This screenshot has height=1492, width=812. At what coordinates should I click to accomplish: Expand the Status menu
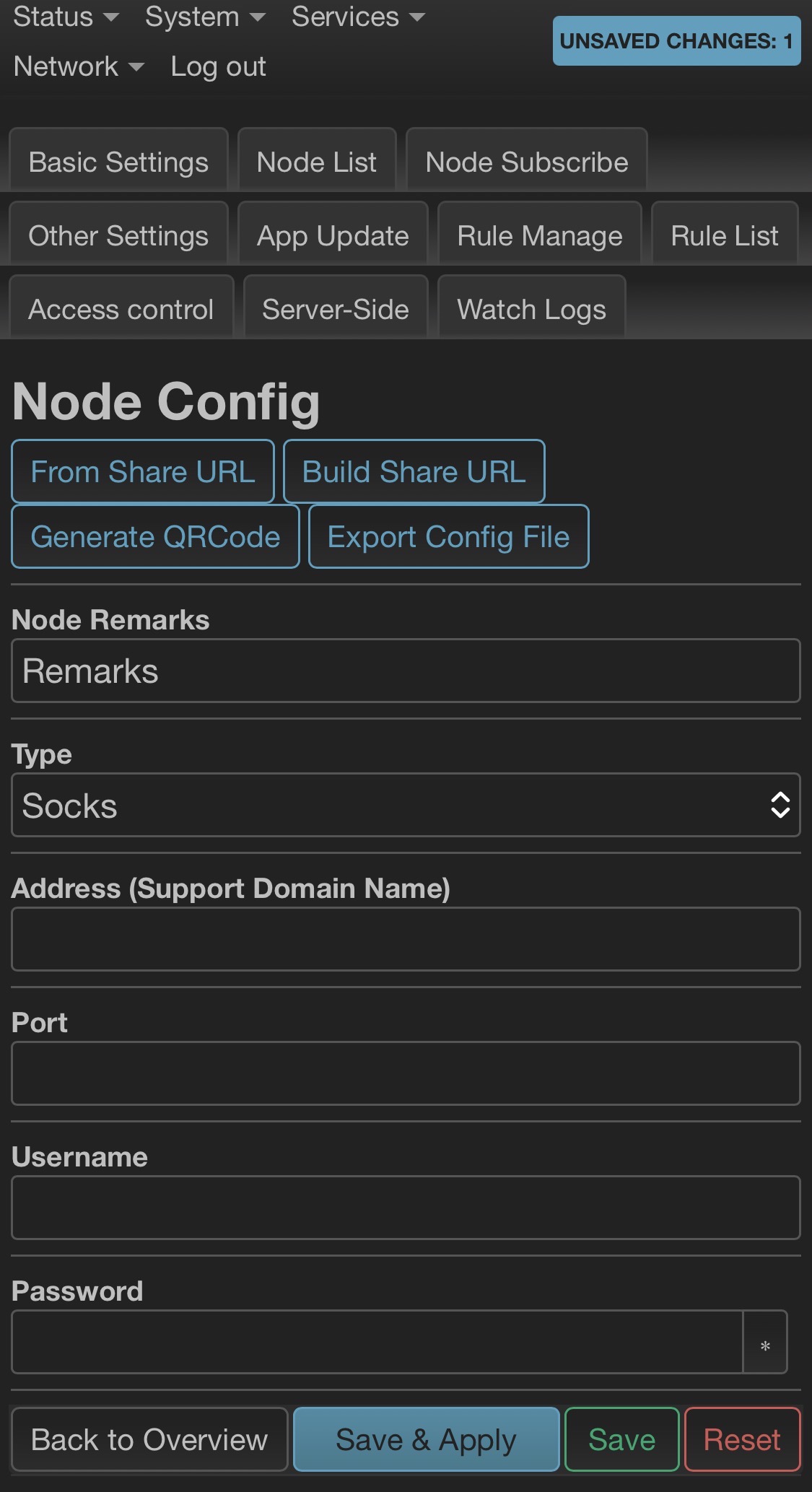point(65,17)
